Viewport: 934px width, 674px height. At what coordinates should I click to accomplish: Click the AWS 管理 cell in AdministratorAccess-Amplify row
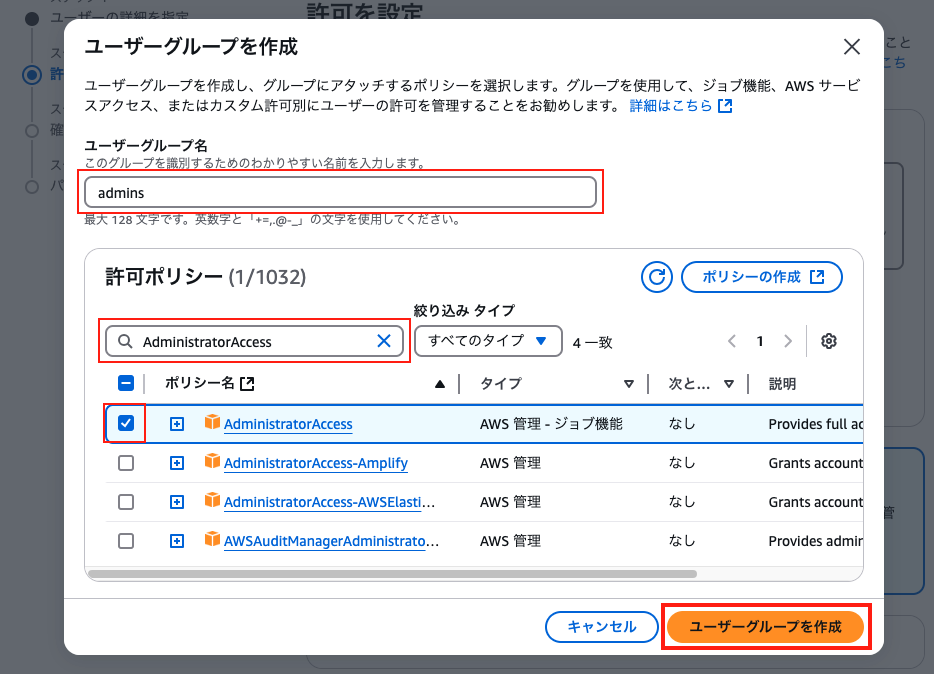coord(510,463)
